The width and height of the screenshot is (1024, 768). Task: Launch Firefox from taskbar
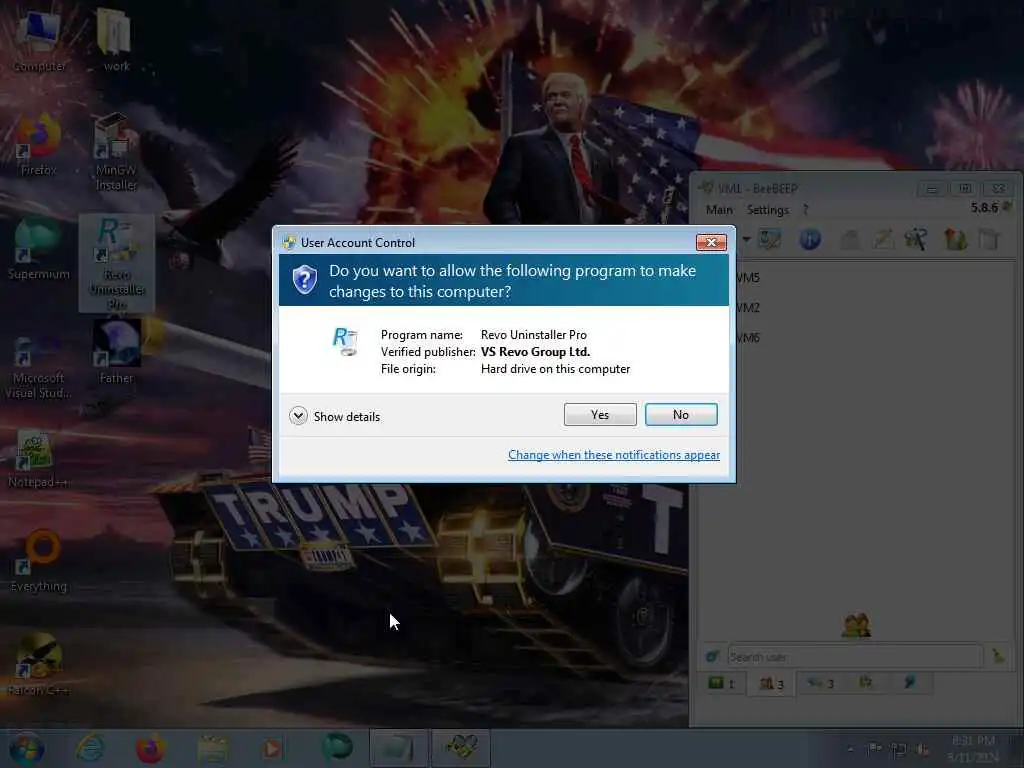pyautogui.click(x=150, y=748)
